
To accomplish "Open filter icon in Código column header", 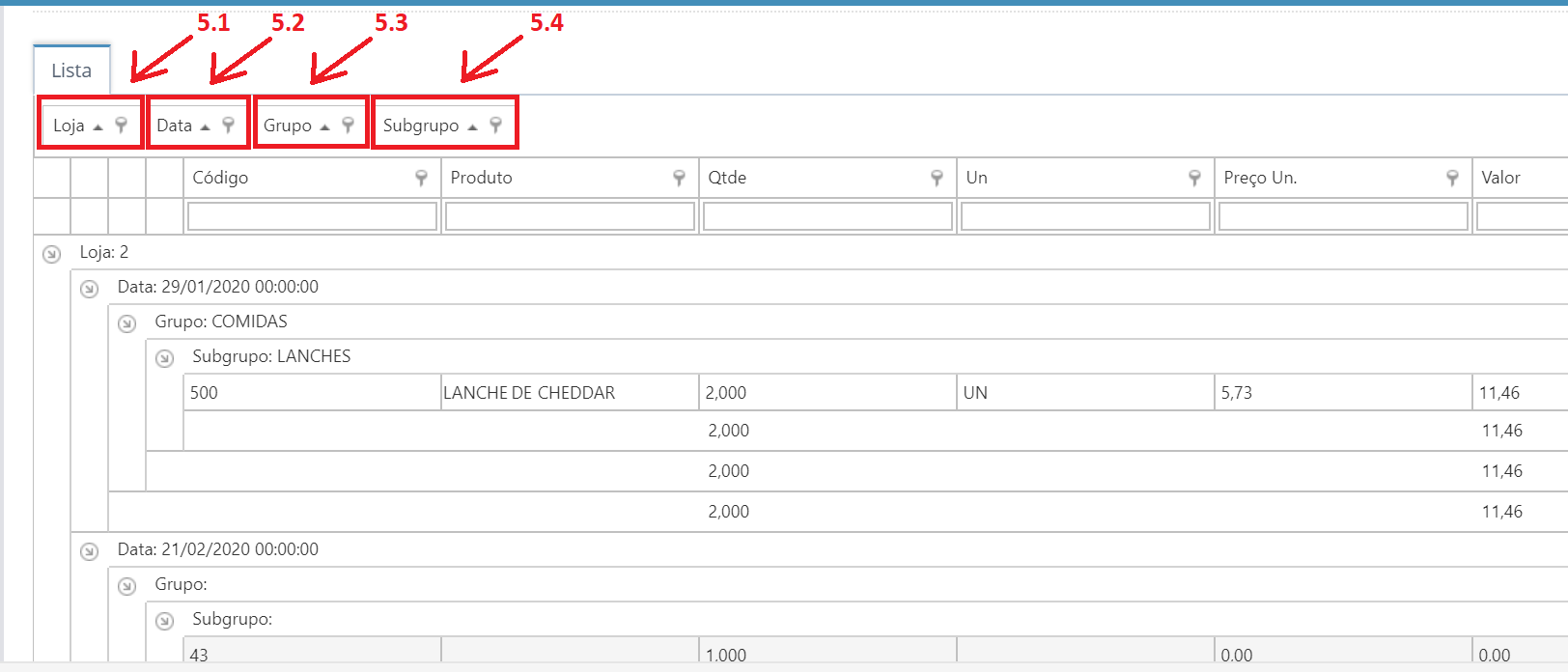I will point(421,178).
